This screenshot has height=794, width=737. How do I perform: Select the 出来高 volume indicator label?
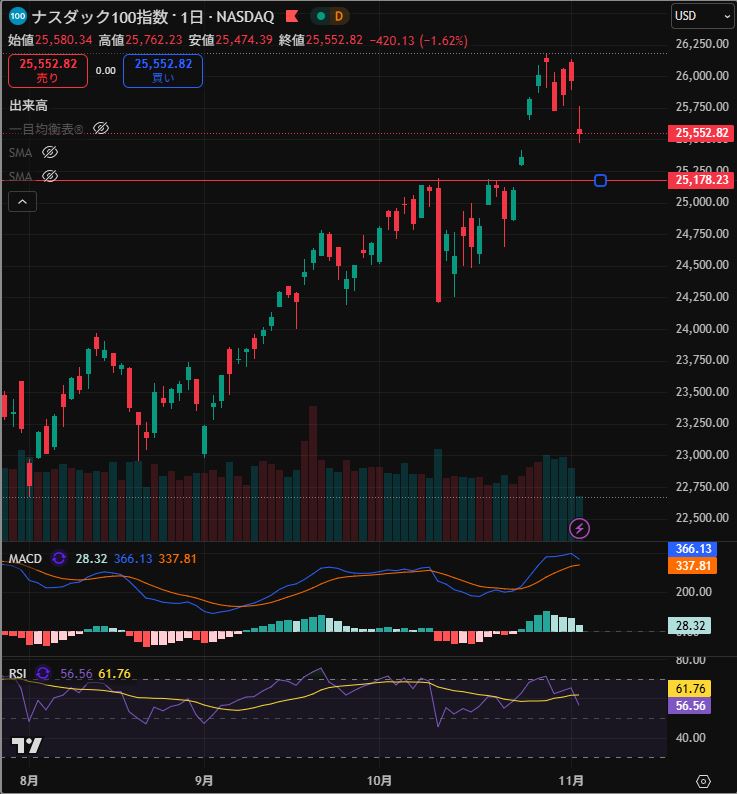29,105
